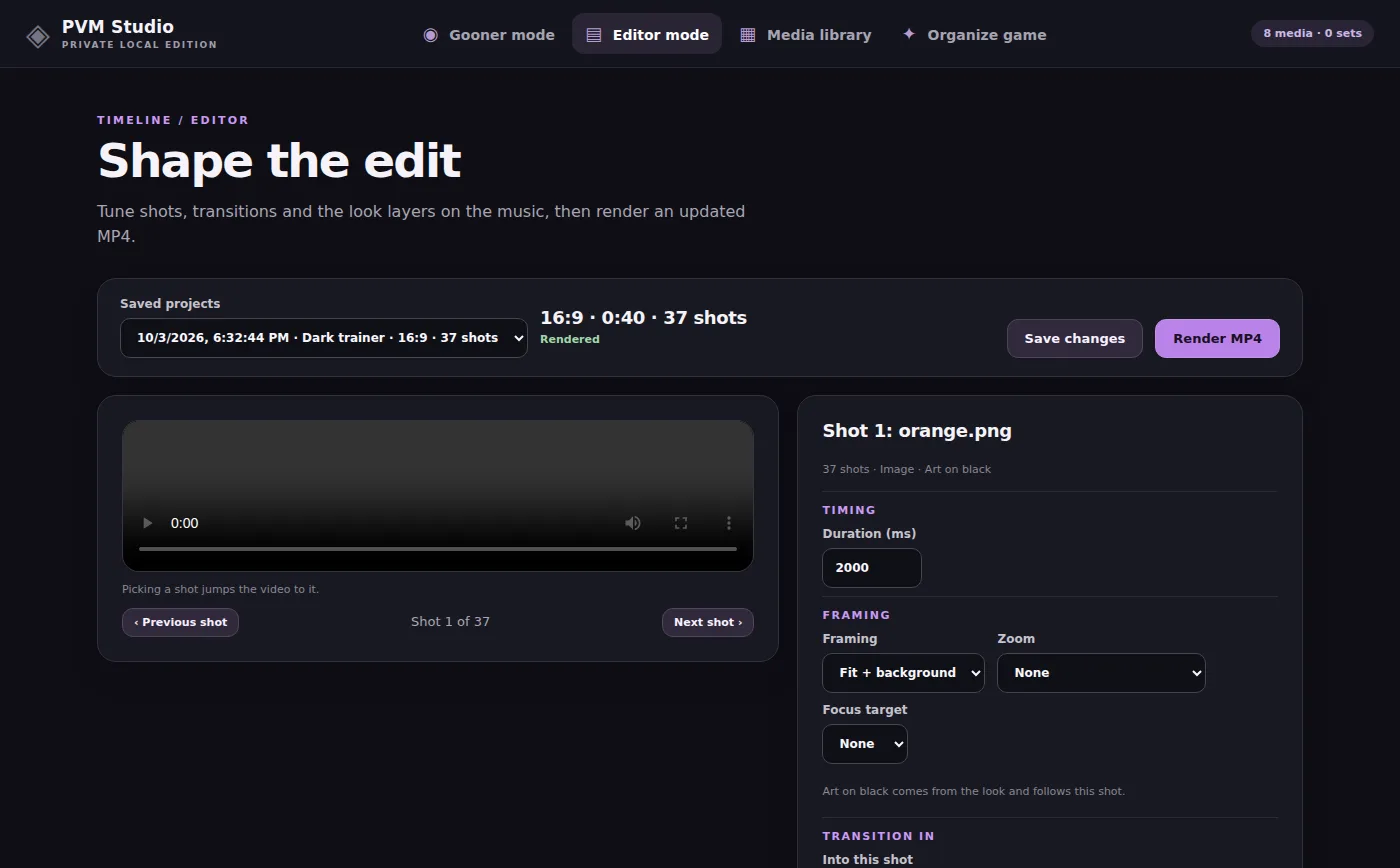
Task: Click the 16:9 · 0:40 · 37 shots summary
Action: 643,318
